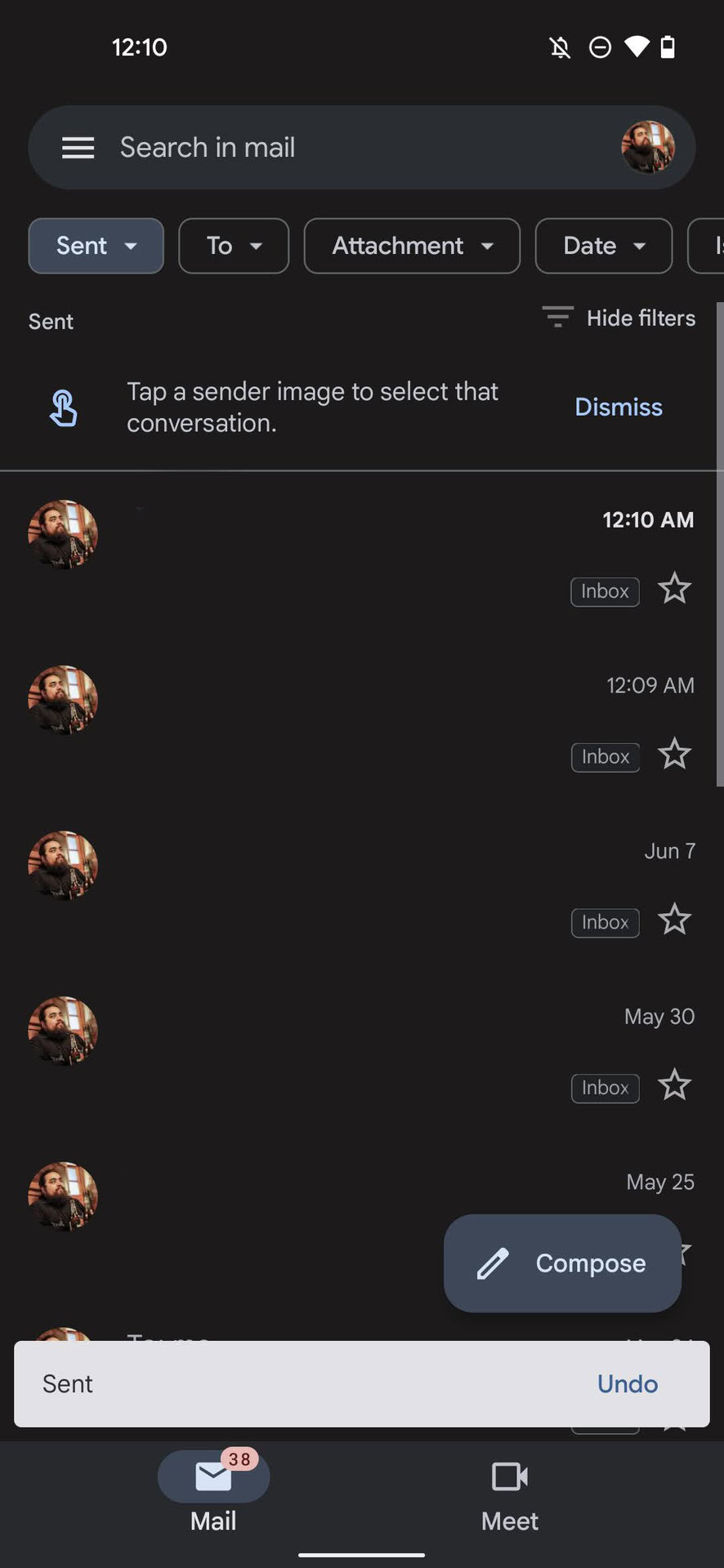The image size is (724, 1568).
Task: Select the May 25 conversation sender image
Action: click(63, 1196)
